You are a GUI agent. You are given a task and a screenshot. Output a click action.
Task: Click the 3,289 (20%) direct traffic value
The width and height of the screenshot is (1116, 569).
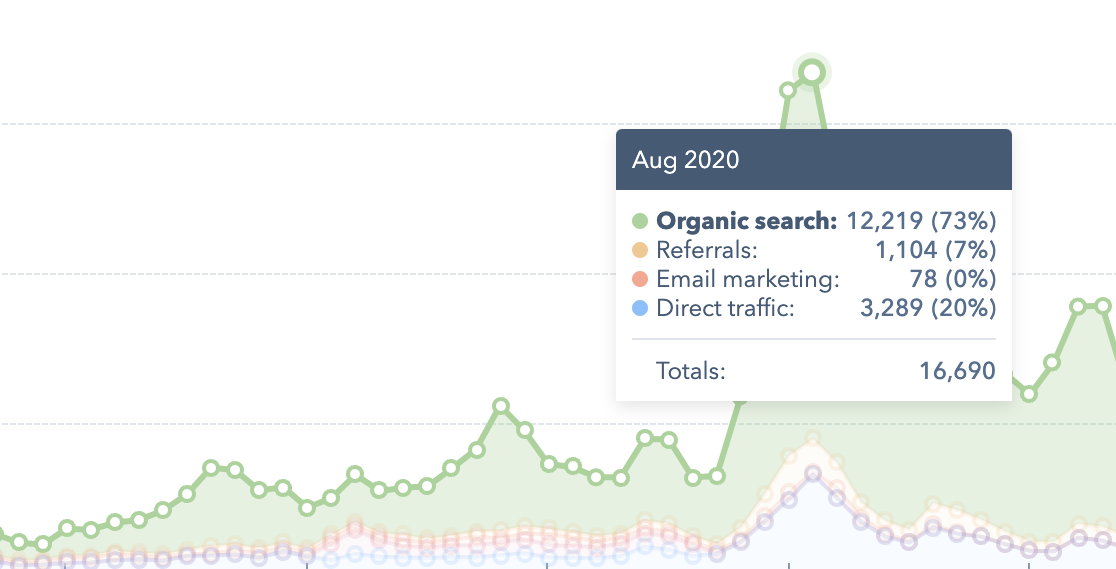click(x=928, y=308)
